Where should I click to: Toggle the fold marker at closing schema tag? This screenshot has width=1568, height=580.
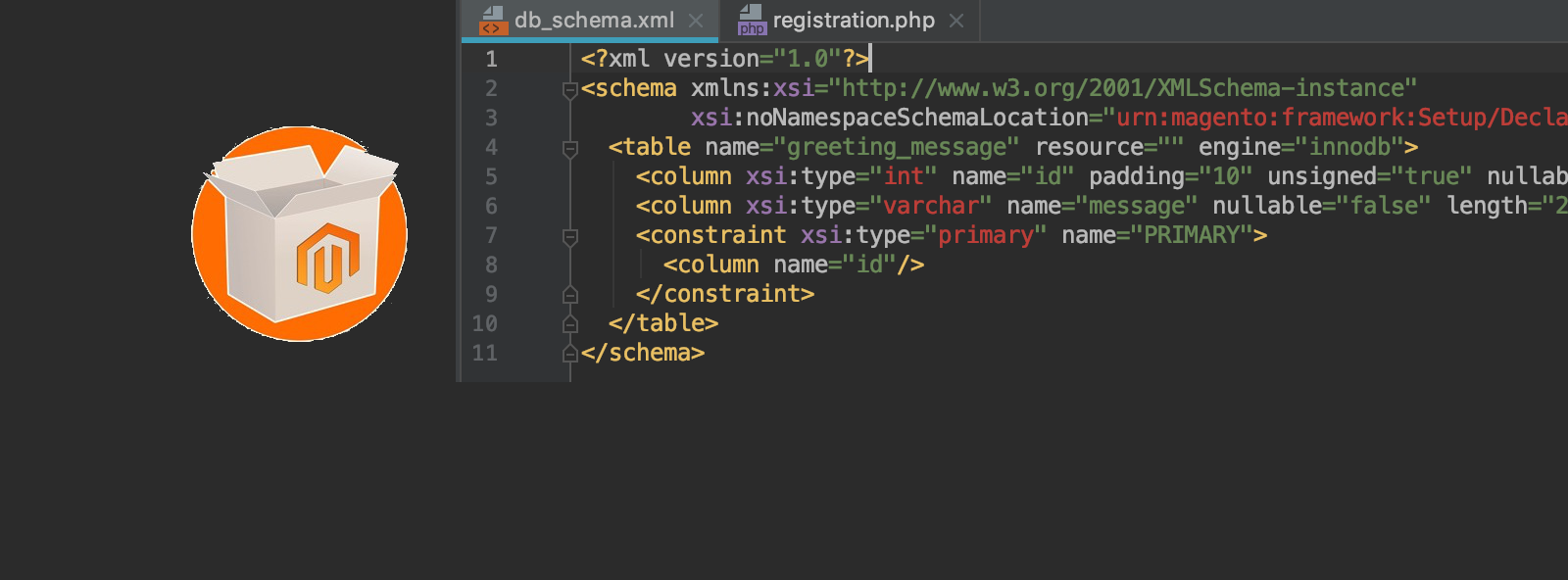tap(570, 354)
